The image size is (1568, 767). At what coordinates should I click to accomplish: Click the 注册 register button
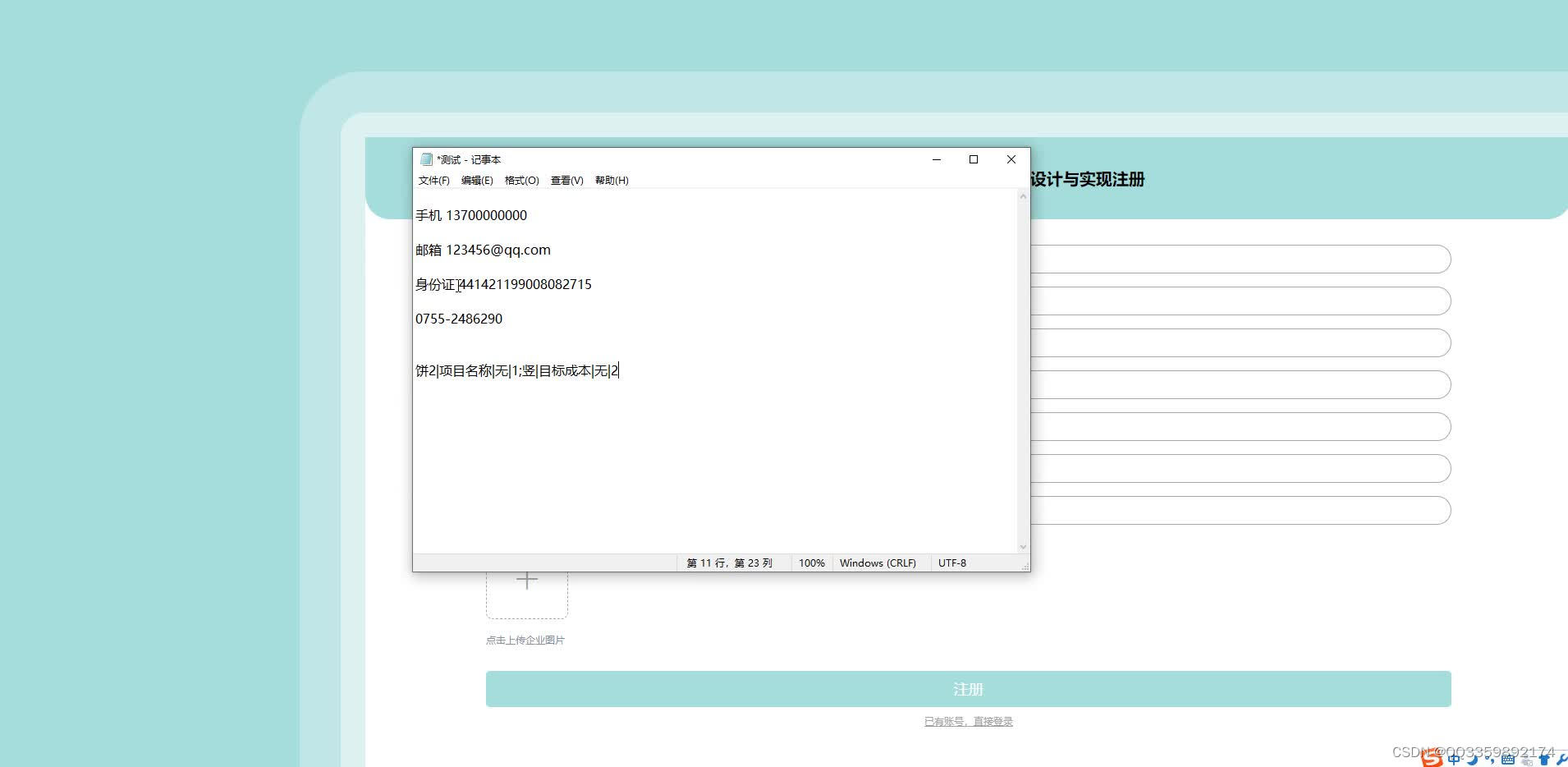tap(969, 689)
